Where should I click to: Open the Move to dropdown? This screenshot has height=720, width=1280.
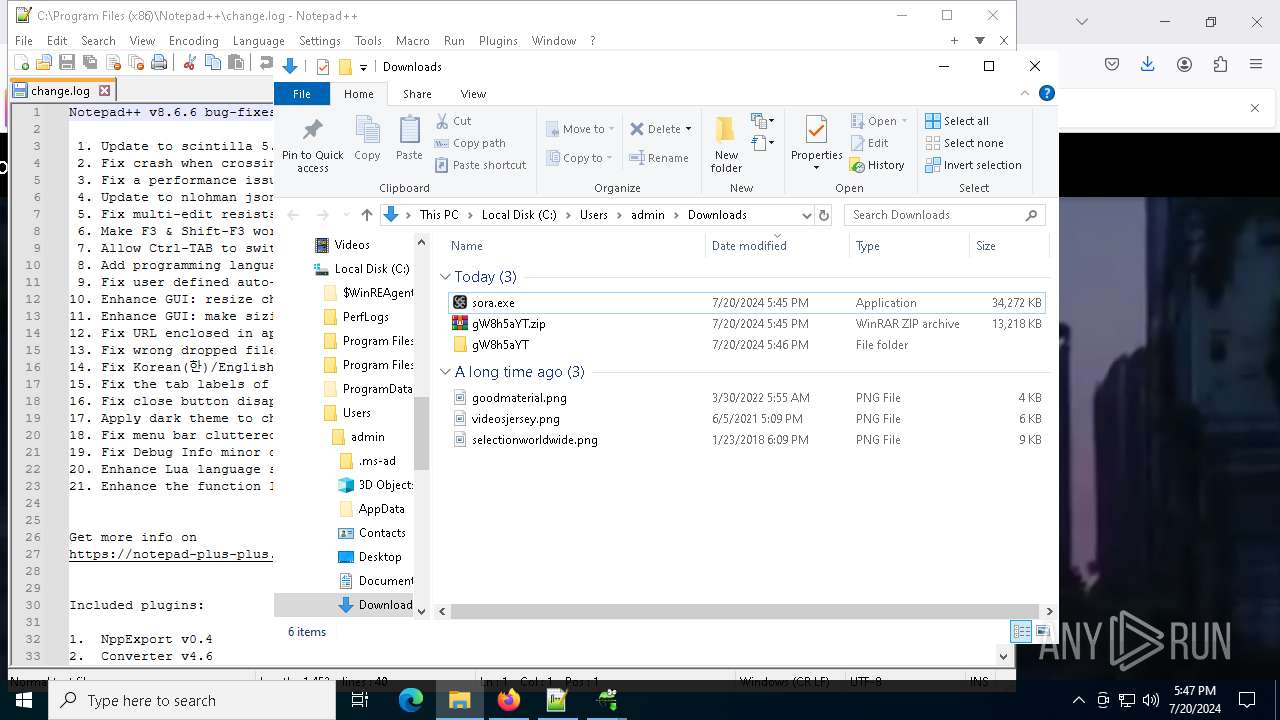tap(579, 129)
